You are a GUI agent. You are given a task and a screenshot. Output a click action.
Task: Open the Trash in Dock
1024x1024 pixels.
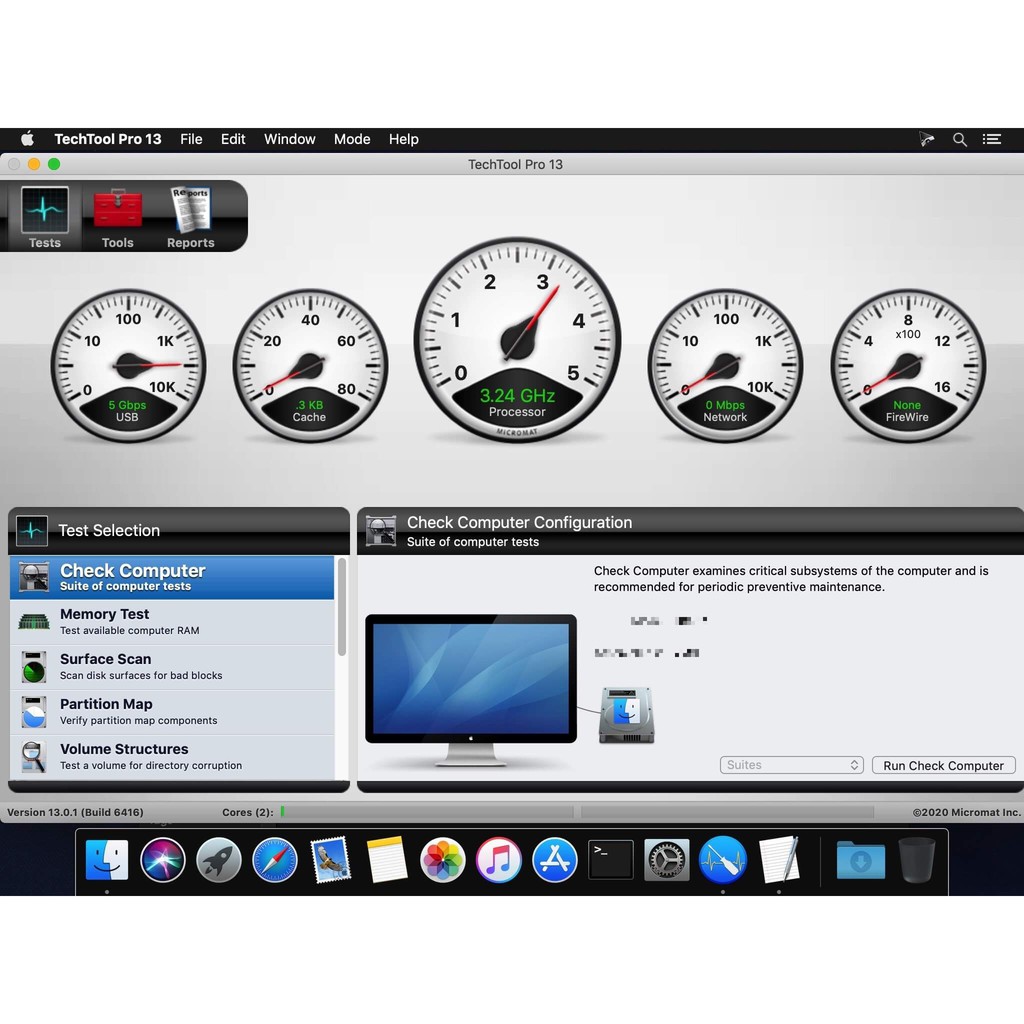(x=917, y=859)
